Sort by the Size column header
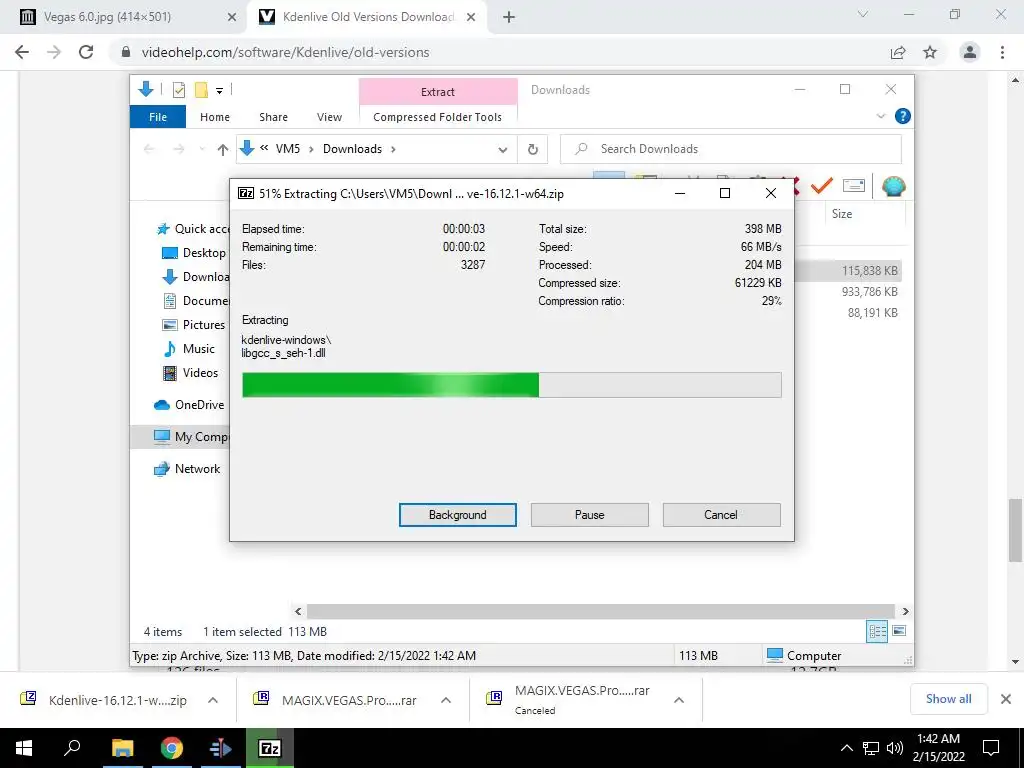Viewport: 1024px width, 768px height. (841, 214)
